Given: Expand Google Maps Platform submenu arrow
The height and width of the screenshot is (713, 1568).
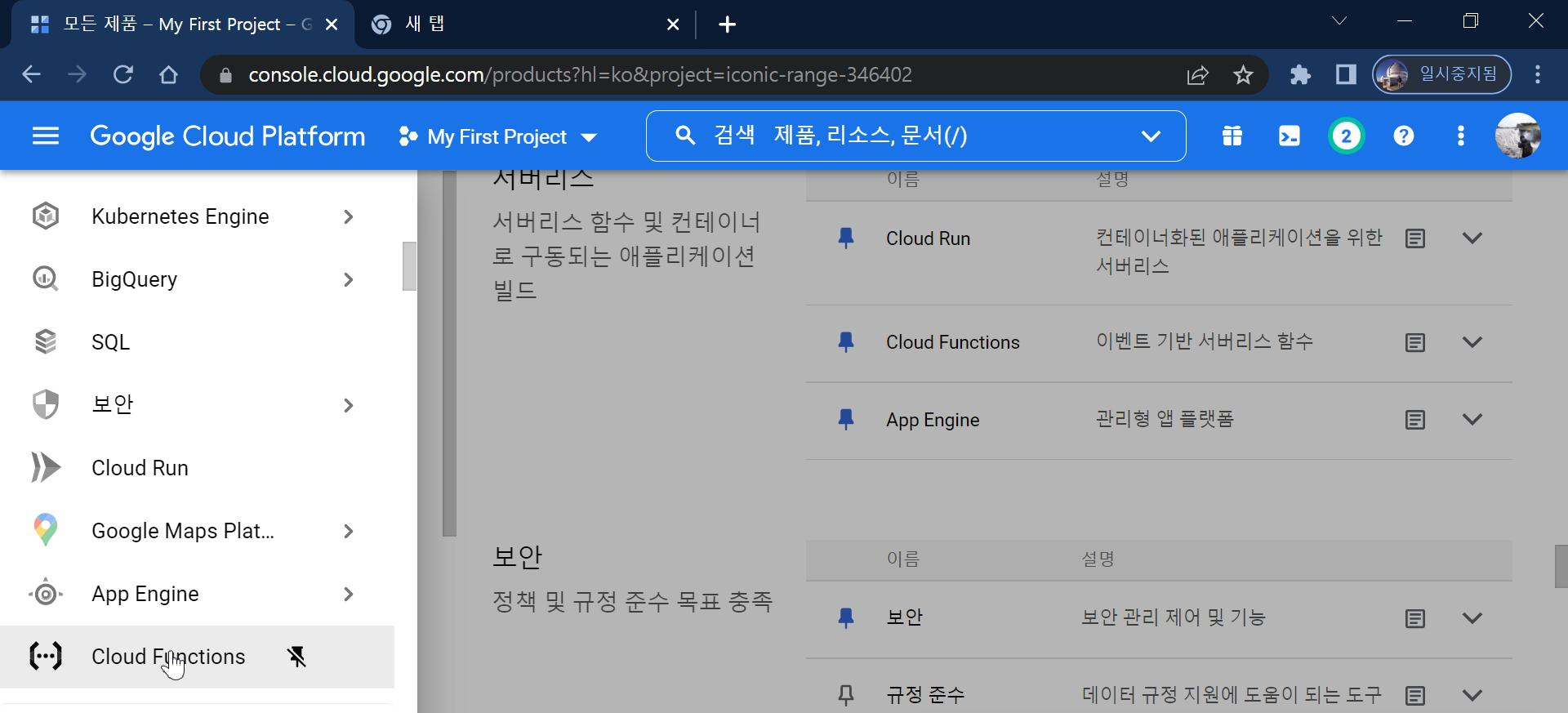Looking at the screenshot, I should point(349,531).
